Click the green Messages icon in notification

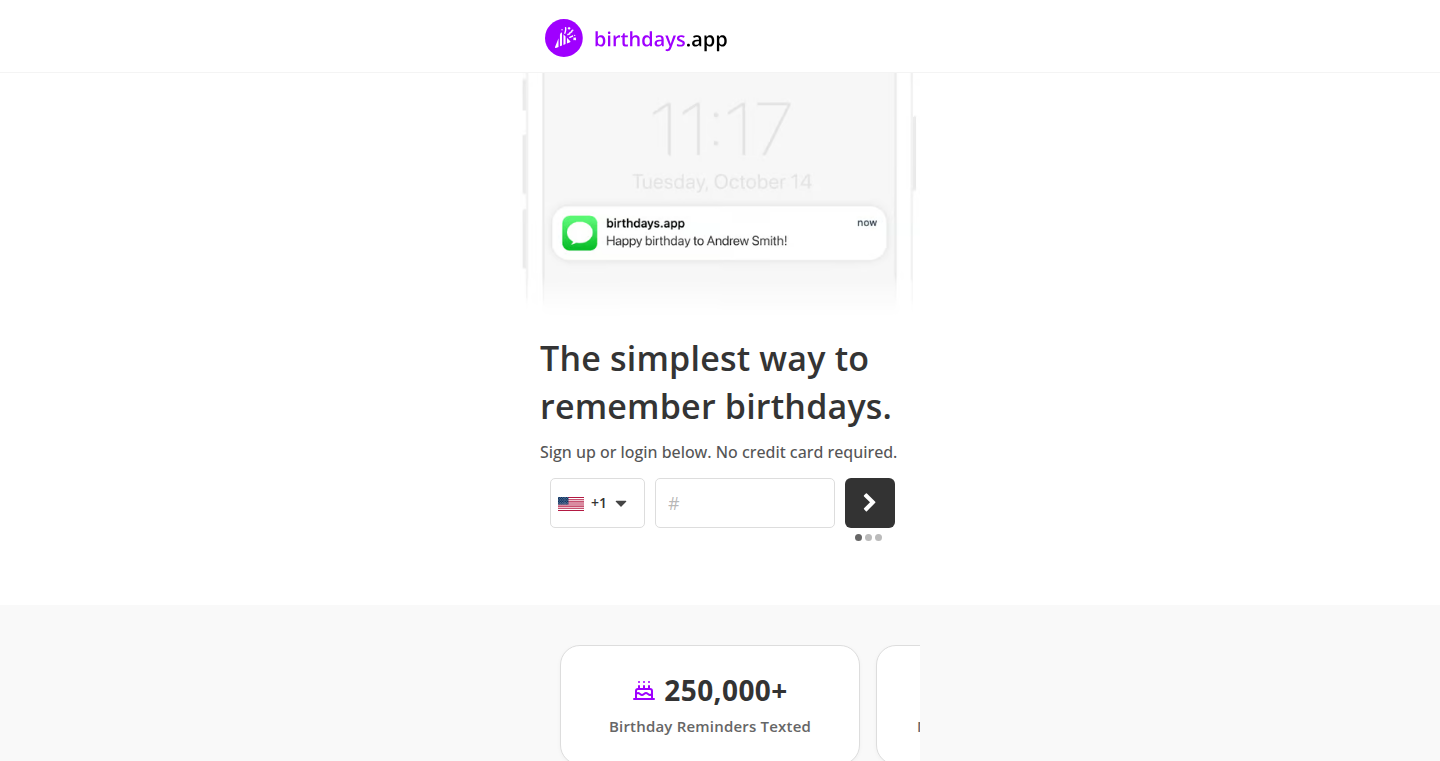click(580, 233)
